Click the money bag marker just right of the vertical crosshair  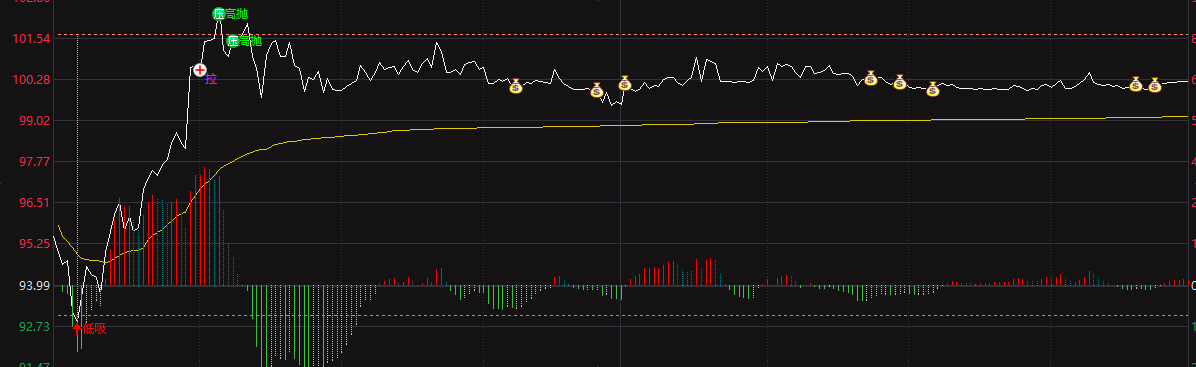[625, 82]
